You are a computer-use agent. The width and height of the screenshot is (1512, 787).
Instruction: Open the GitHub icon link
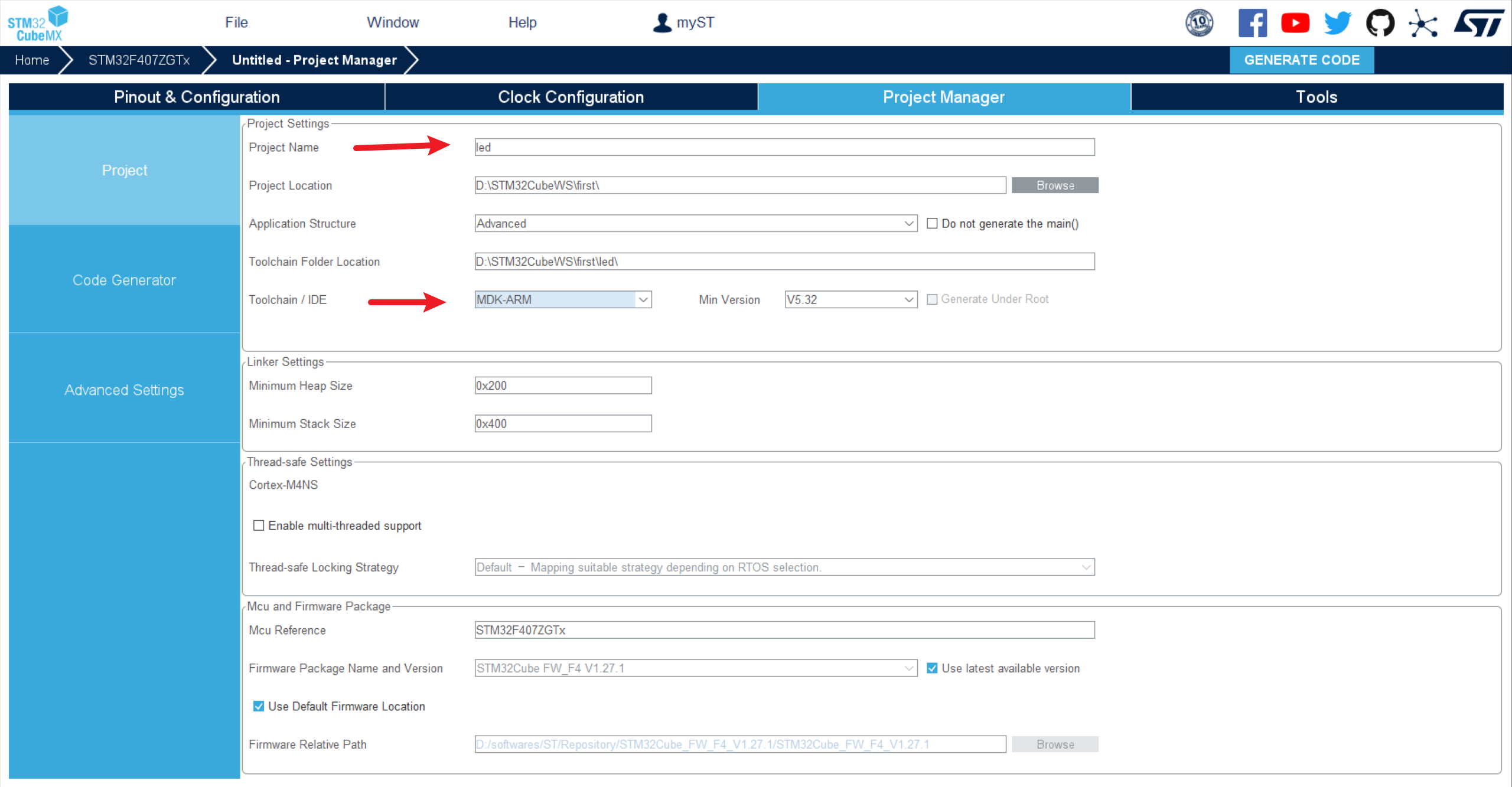tap(1380, 23)
